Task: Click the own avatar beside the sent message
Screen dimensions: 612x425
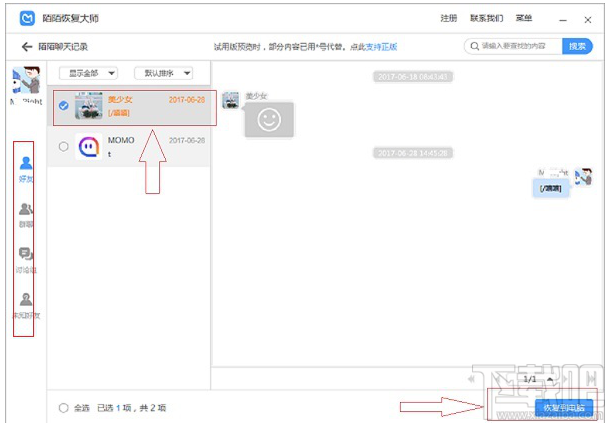Action: (584, 177)
